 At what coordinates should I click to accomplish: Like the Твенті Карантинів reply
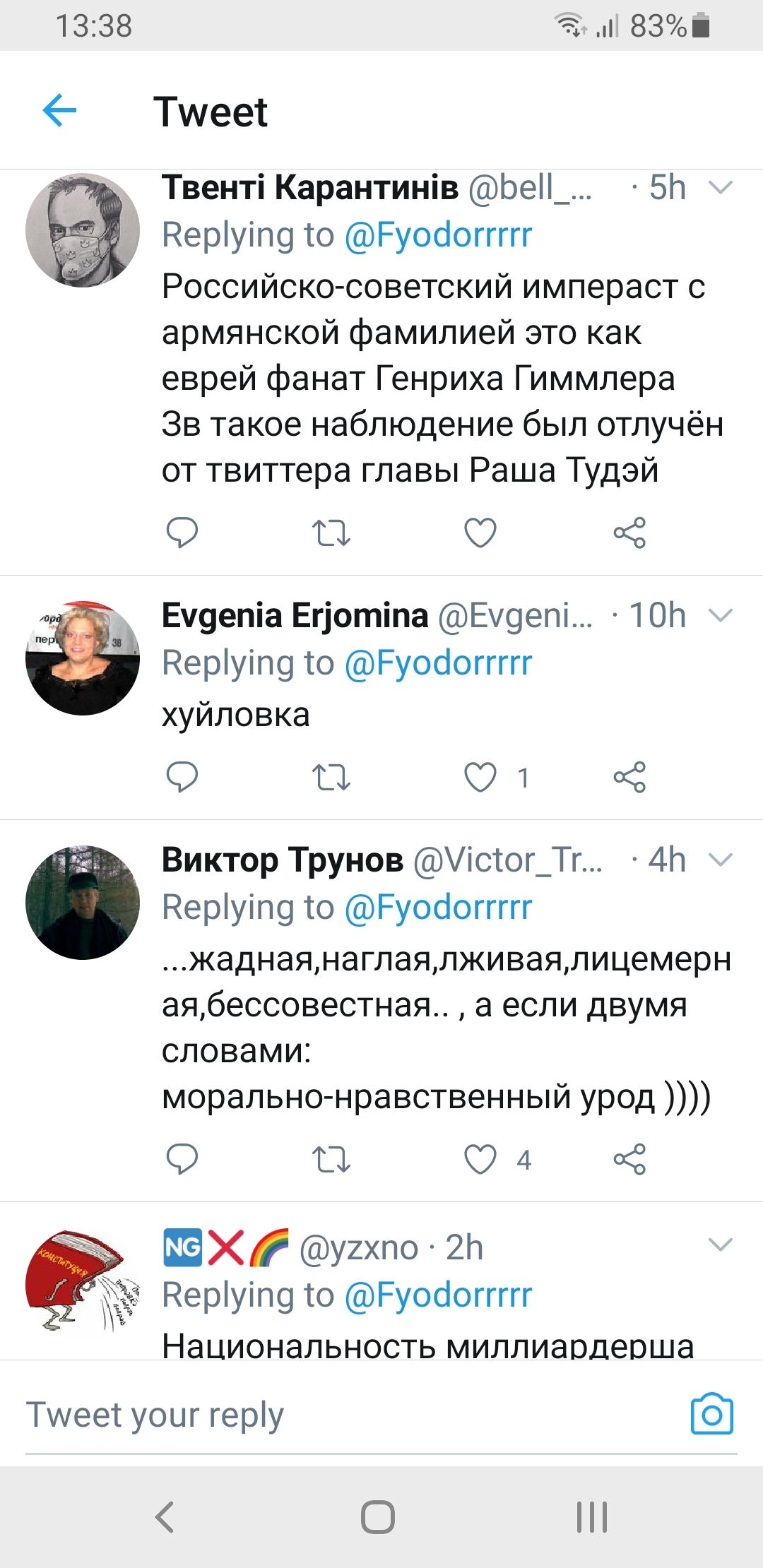[x=480, y=533]
